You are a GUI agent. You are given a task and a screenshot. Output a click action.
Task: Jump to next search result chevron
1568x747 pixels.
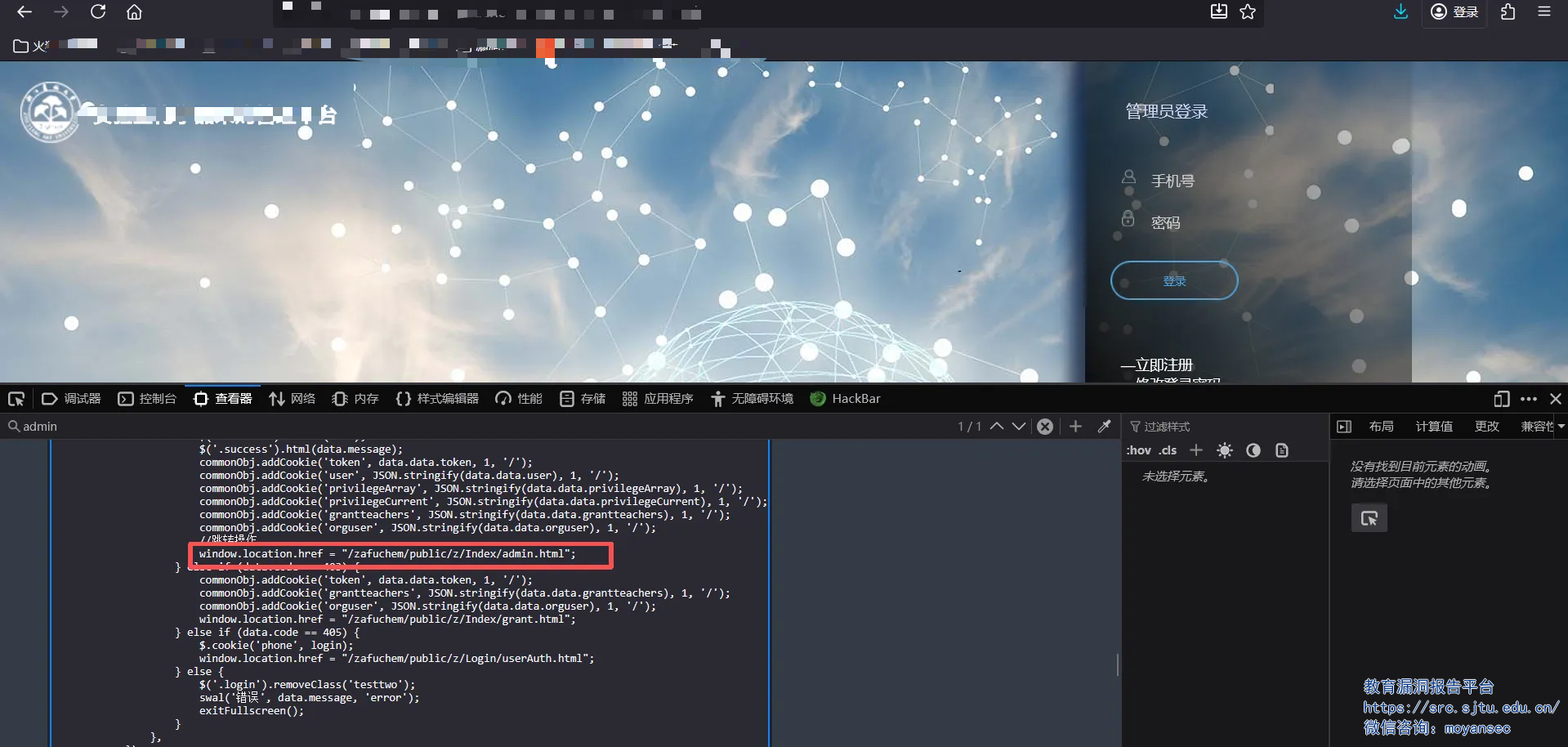[x=1019, y=427]
